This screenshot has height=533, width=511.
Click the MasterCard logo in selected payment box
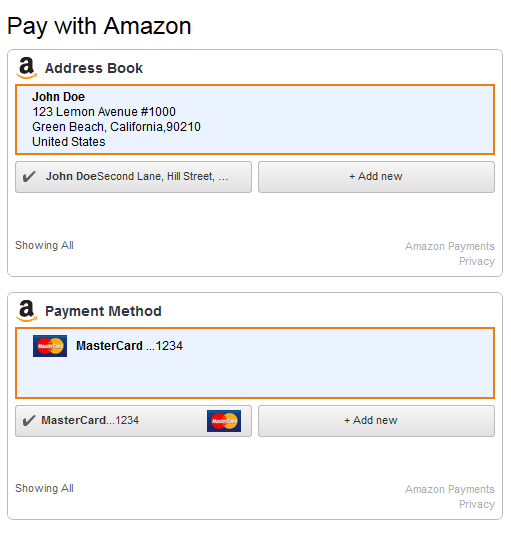pos(50,346)
